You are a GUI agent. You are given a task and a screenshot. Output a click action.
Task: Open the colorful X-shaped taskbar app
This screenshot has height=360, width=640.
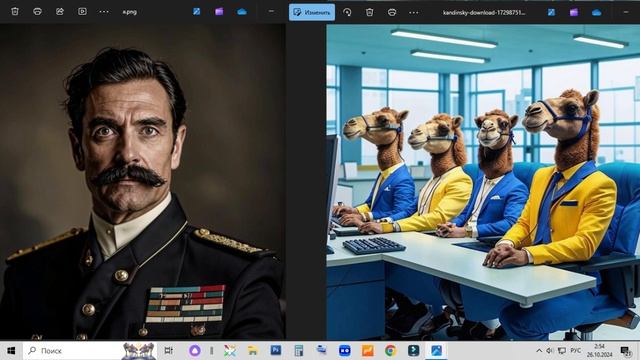[230, 351]
